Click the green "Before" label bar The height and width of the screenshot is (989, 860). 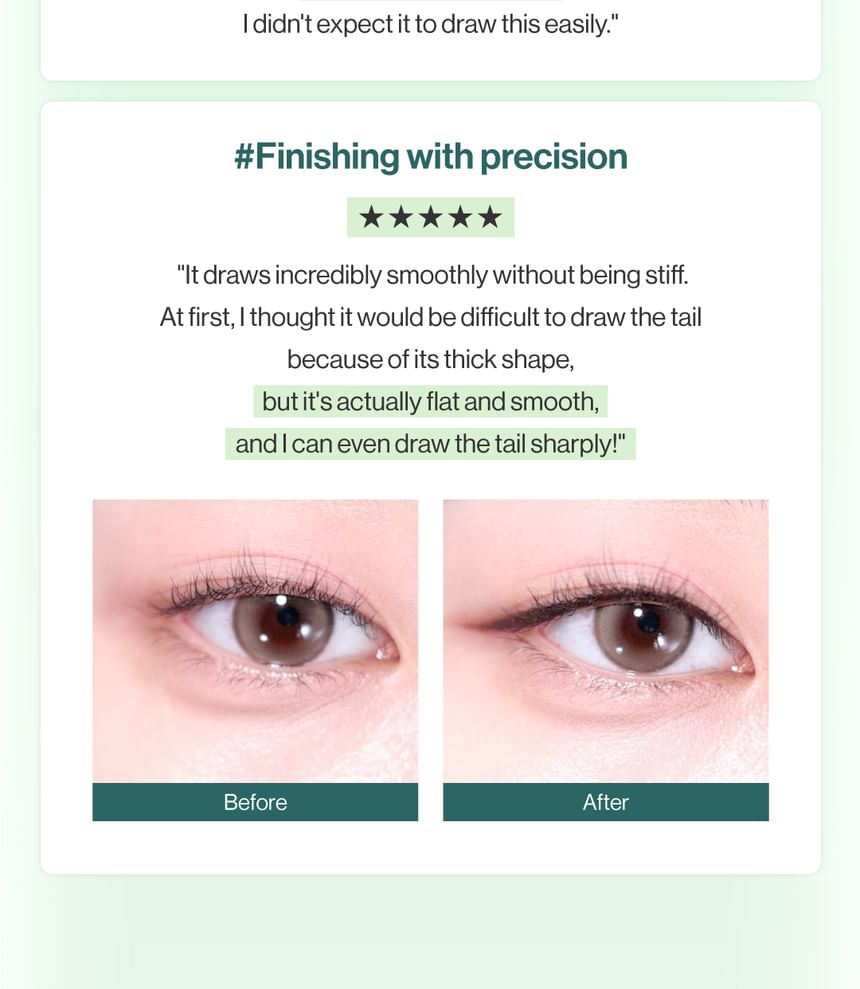(255, 802)
